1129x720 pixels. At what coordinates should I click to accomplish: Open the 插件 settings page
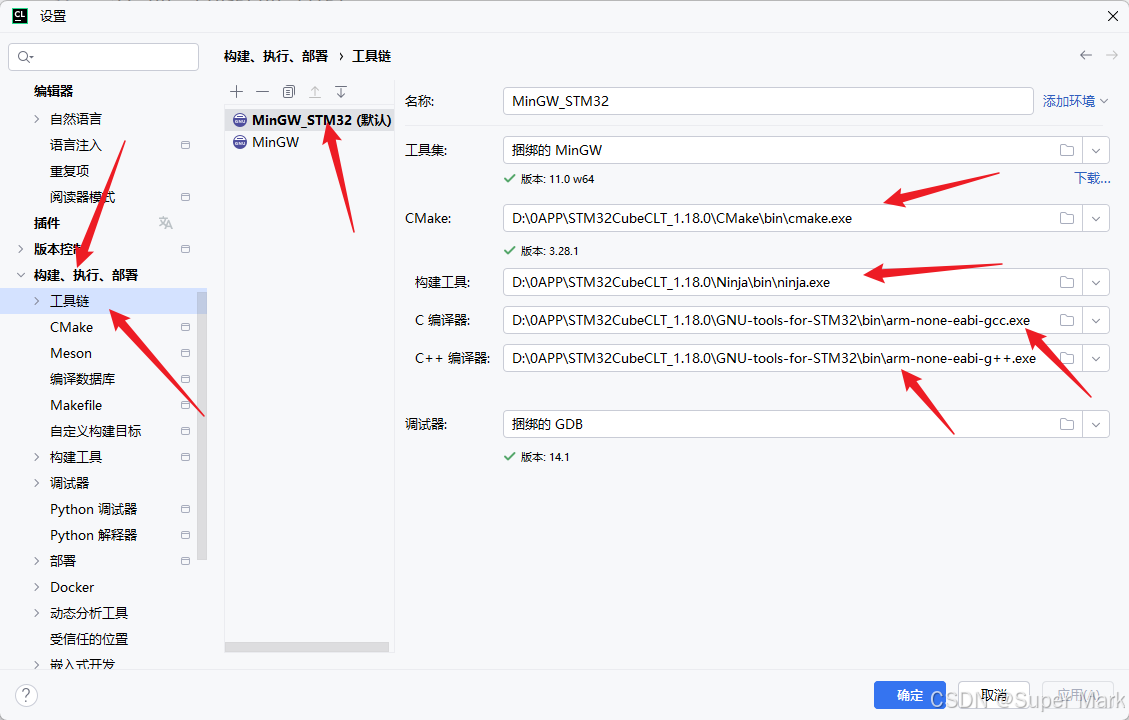47,223
